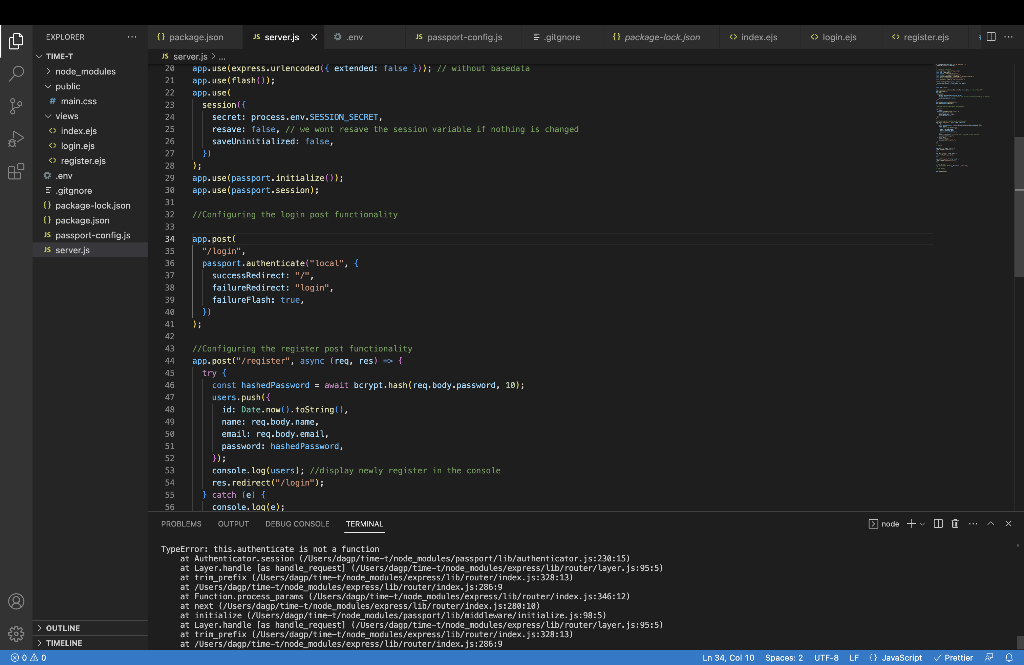
Task: Open the Extensions view
Action: click(x=15, y=172)
